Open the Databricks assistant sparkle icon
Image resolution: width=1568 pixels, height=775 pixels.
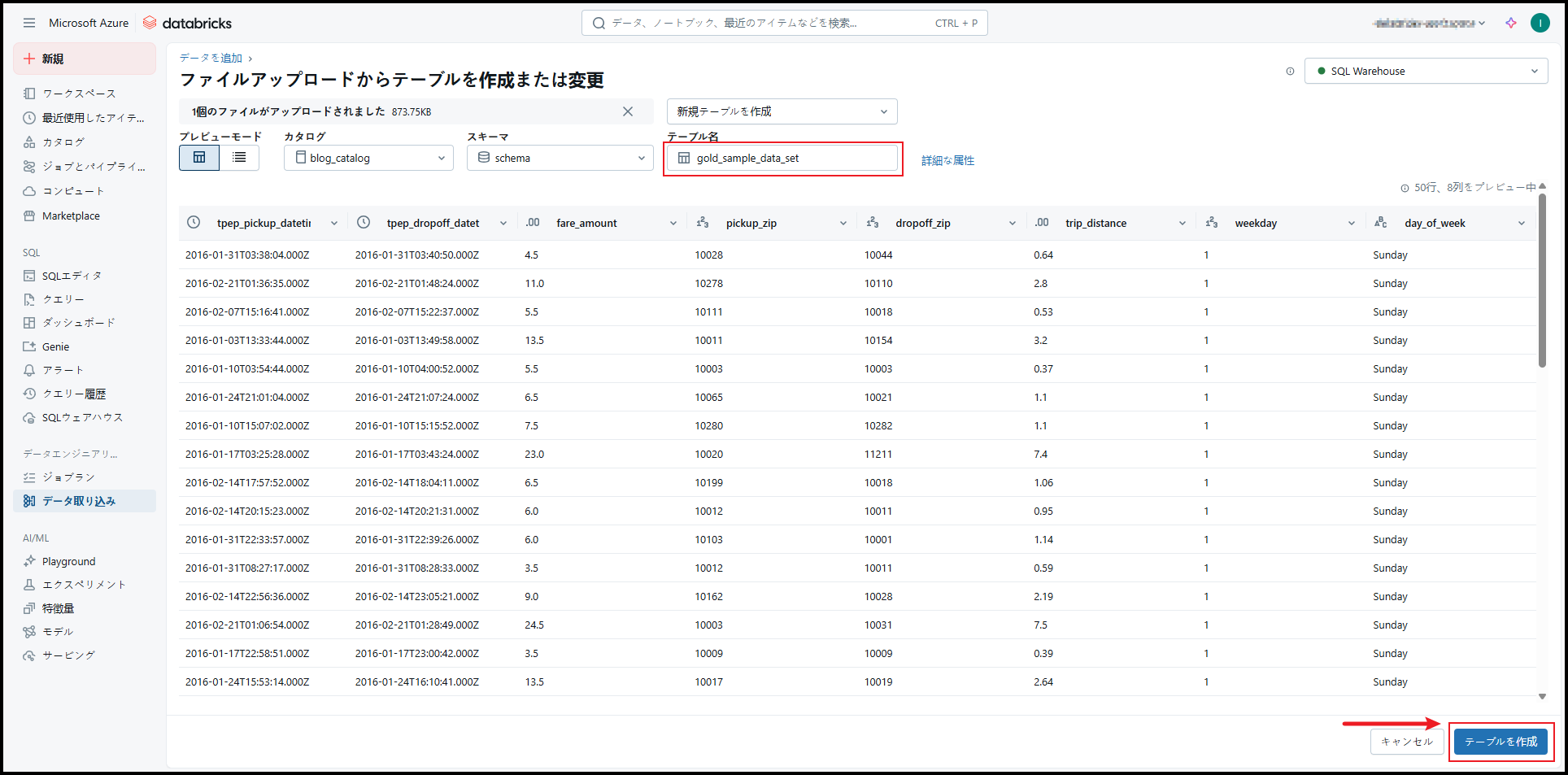click(1511, 23)
